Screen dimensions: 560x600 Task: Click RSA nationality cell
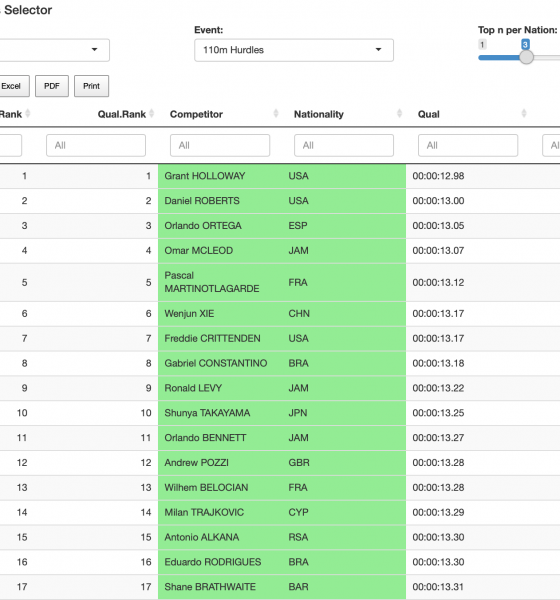point(298,538)
